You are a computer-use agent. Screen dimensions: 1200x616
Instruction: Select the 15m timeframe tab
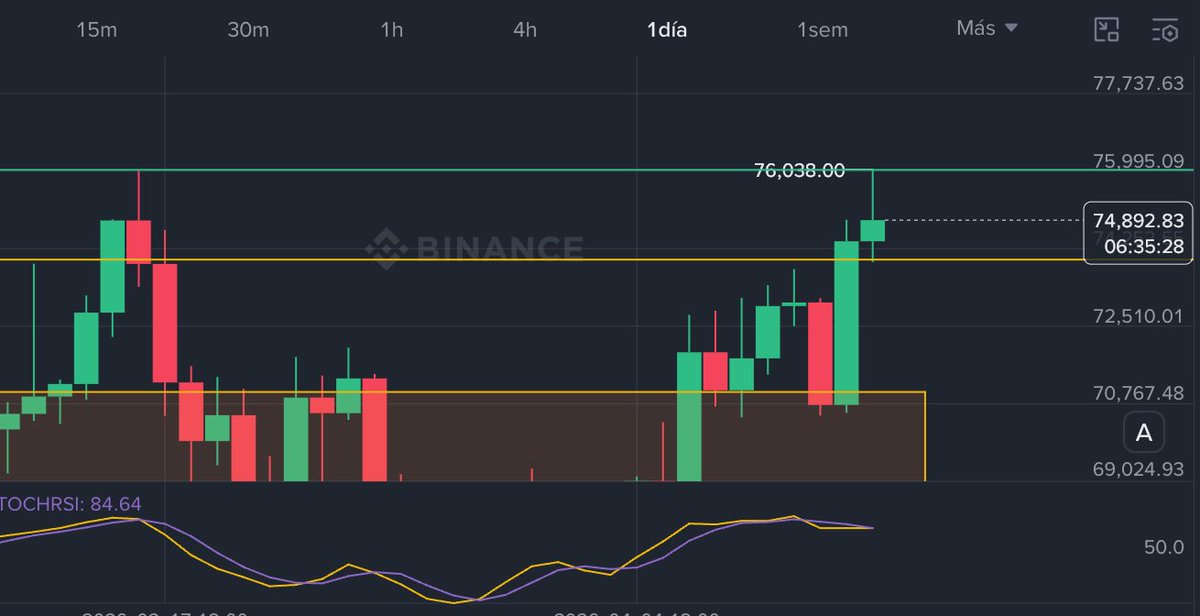point(97,29)
